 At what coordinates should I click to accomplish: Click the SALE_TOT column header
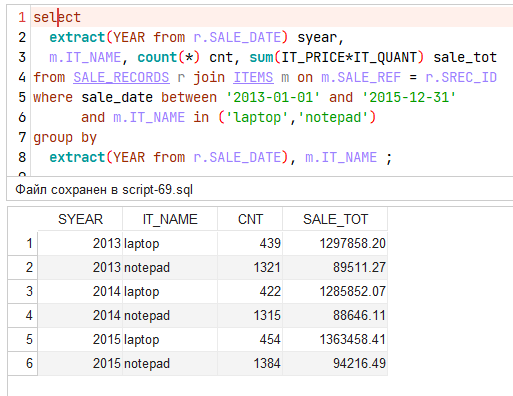click(x=335, y=219)
